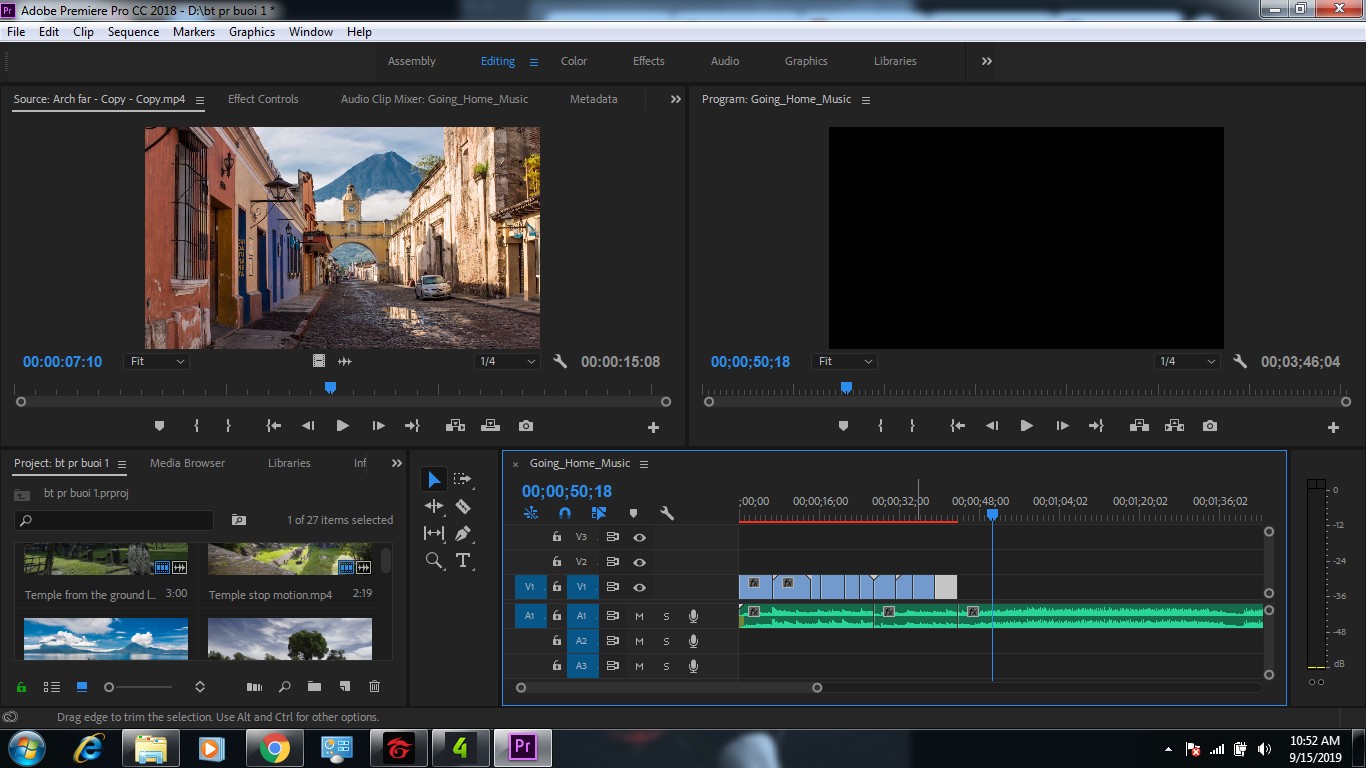Click the Program monitor playhead scrubber

coord(846,387)
